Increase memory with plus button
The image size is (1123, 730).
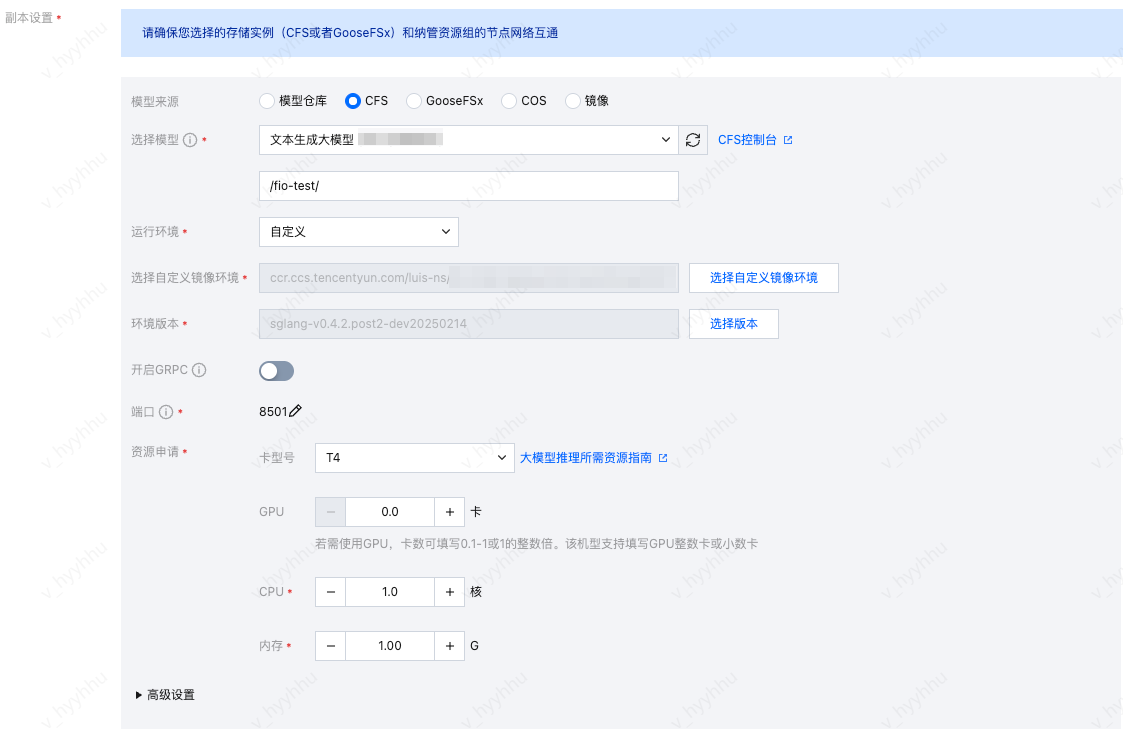[449, 646]
